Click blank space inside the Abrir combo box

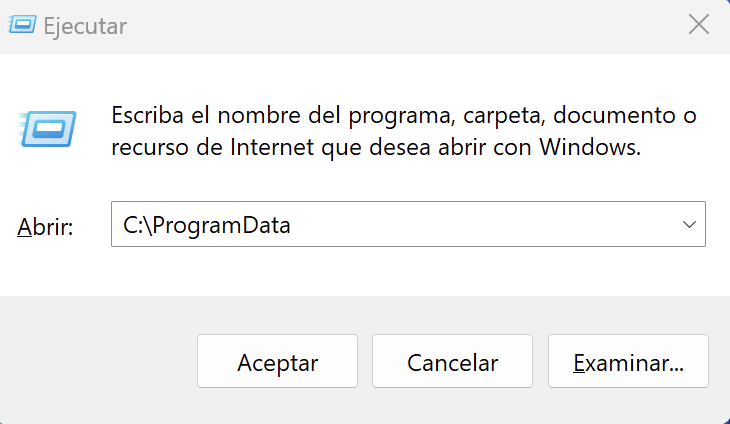(480, 224)
